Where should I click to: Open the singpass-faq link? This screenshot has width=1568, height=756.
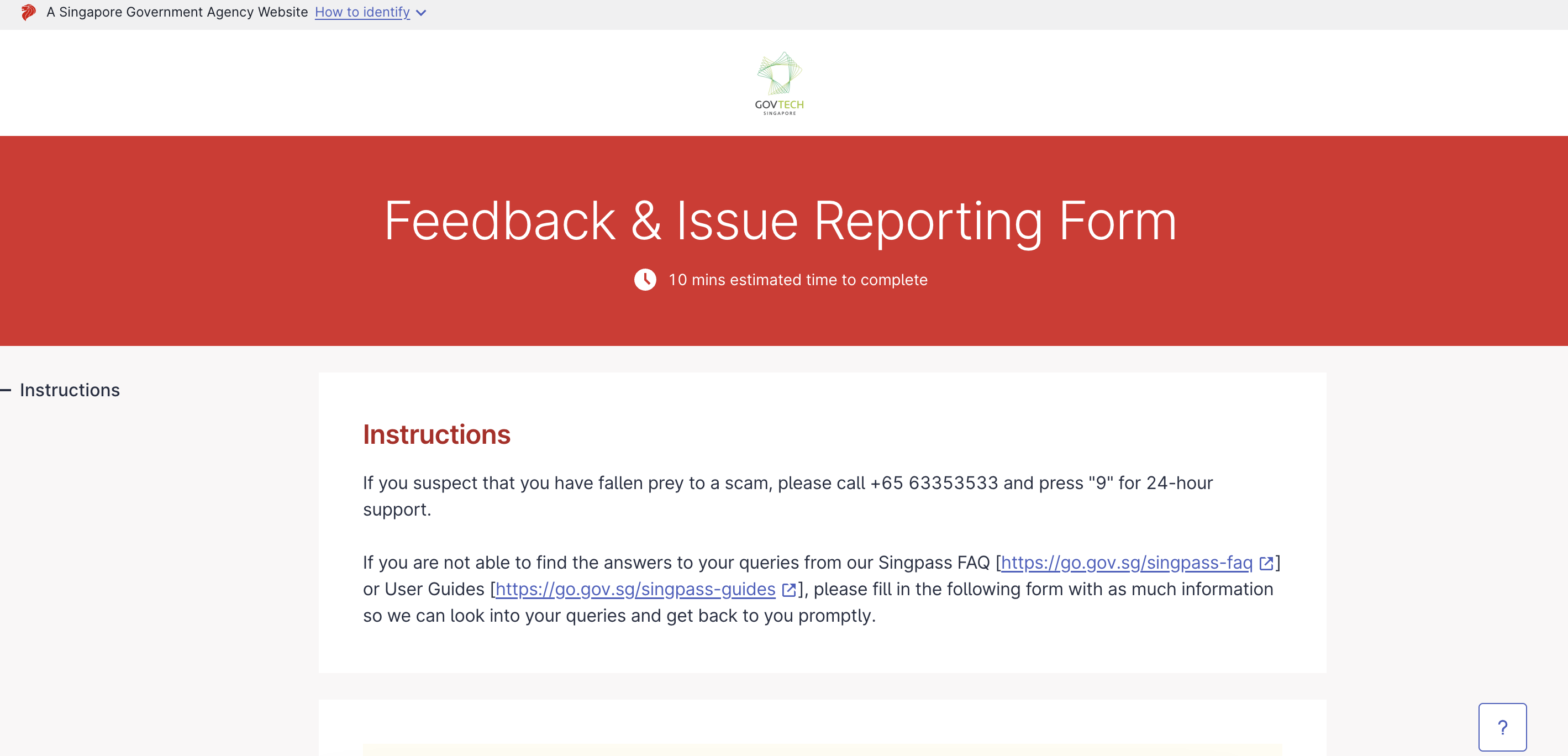1126,563
